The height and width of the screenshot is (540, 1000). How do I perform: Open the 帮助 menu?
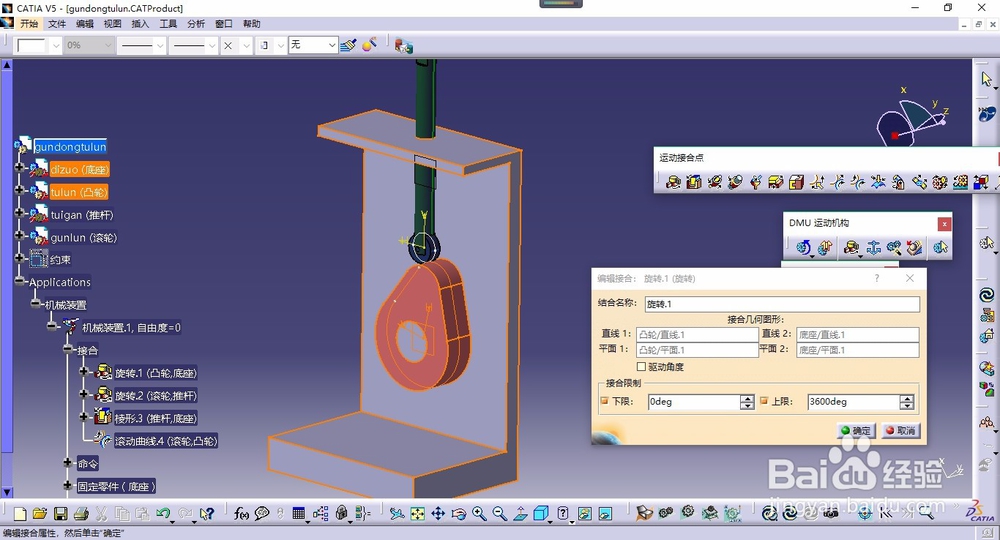point(251,24)
